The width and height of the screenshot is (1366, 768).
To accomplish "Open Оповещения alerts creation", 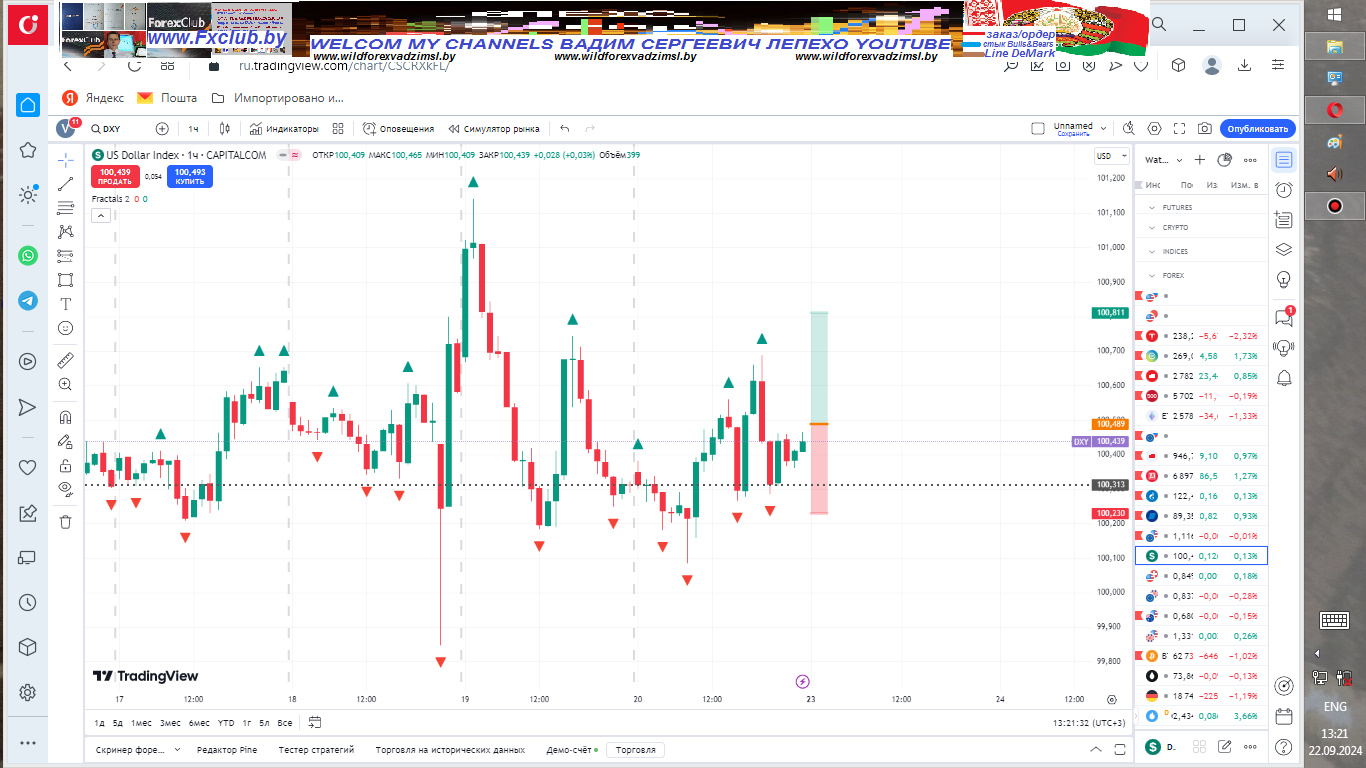I will 398,129.
